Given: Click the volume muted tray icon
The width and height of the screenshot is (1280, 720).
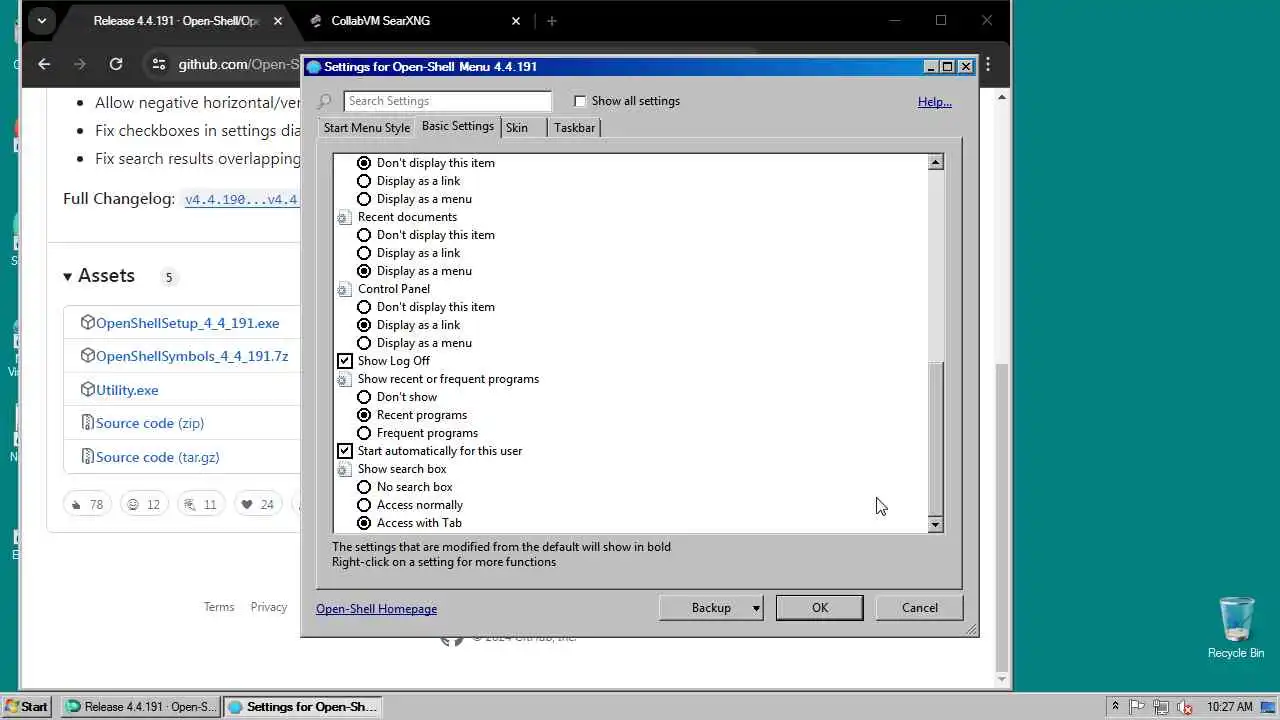Looking at the screenshot, I should click(1184, 707).
